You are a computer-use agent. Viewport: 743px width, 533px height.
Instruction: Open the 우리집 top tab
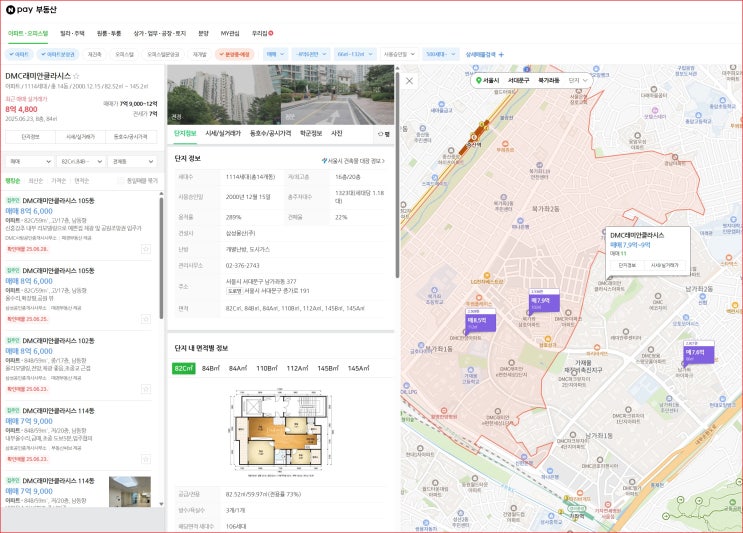click(x=262, y=34)
